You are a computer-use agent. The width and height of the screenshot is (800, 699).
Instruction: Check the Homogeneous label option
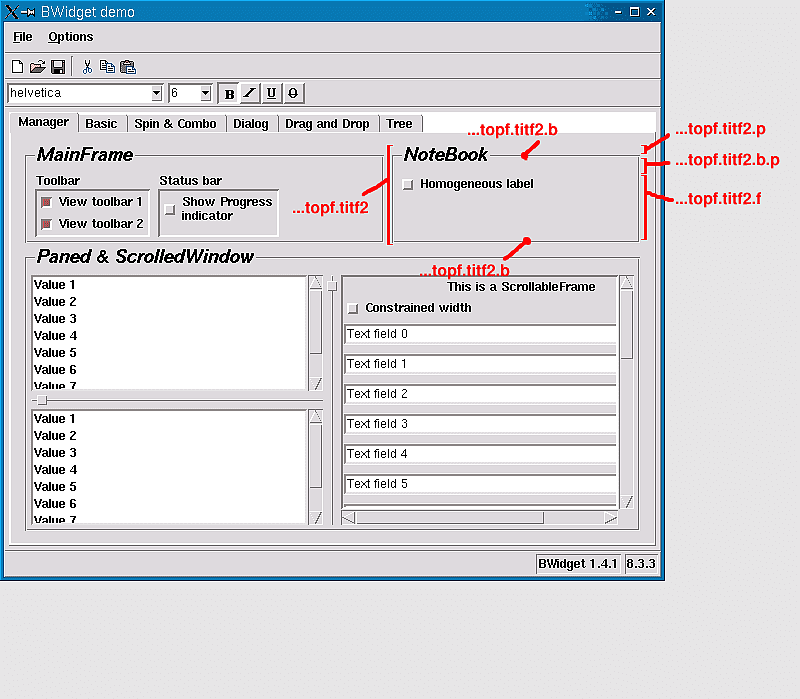[407, 184]
